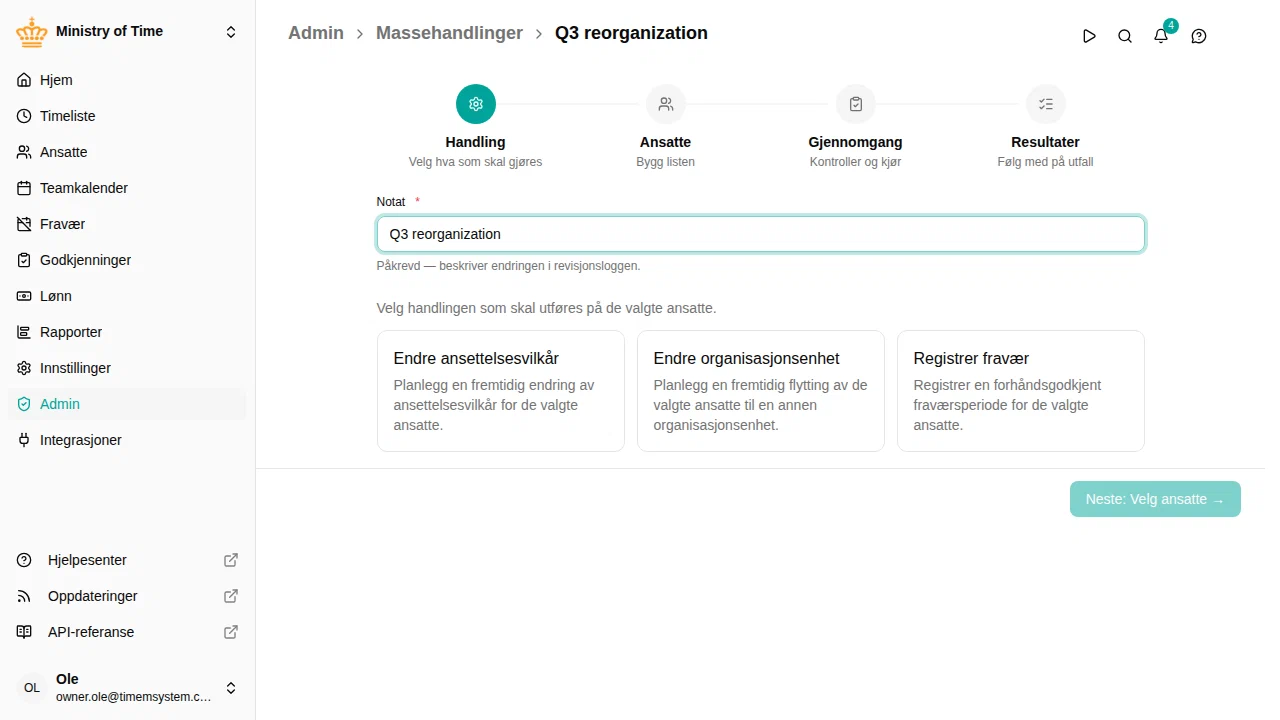Select the Ansatte step people icon

(x=666, y=104)
